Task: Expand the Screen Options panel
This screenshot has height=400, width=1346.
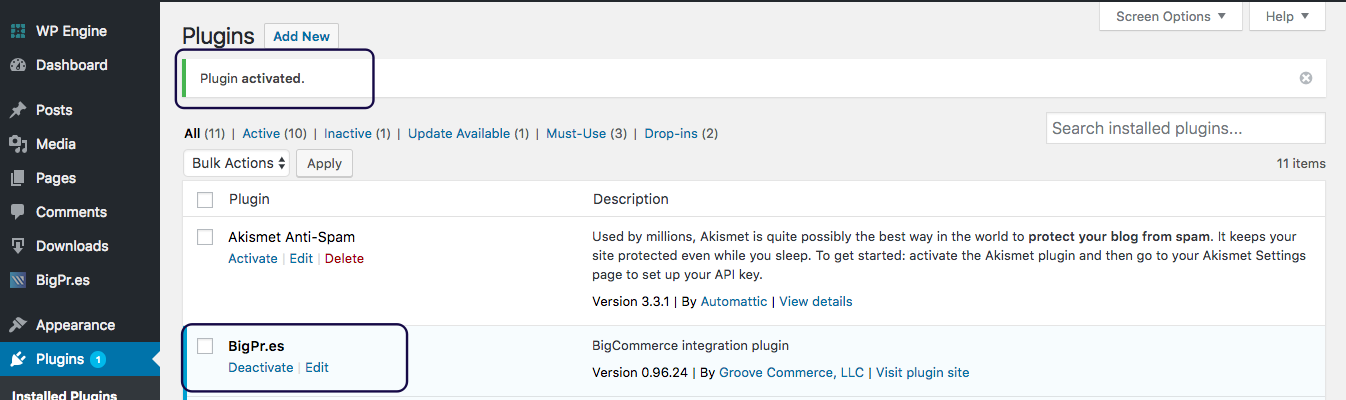Action: point(1171,16)
